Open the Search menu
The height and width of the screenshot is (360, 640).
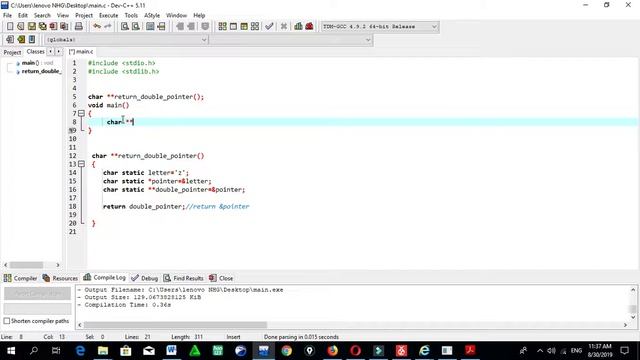[42, 16]
